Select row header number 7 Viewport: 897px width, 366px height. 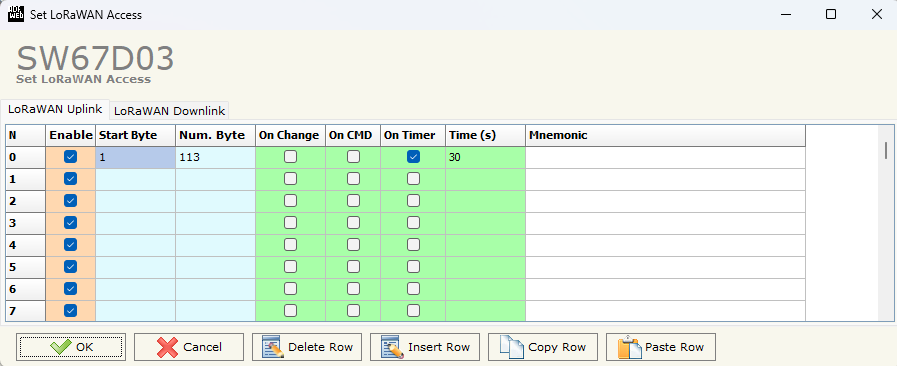[x=26, y=311]
